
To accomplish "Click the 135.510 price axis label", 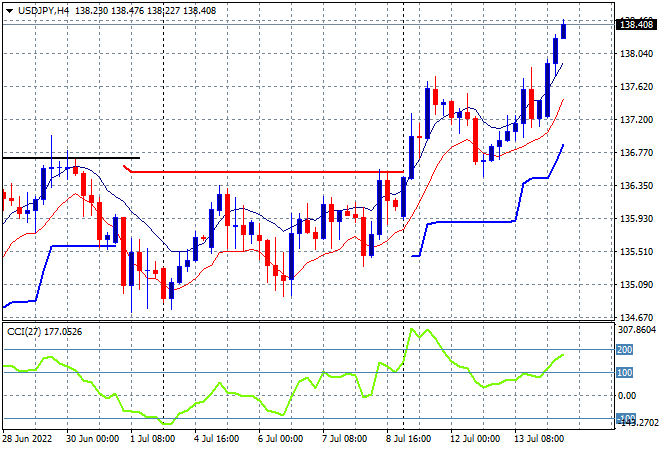I will click(x=636, y=252).
